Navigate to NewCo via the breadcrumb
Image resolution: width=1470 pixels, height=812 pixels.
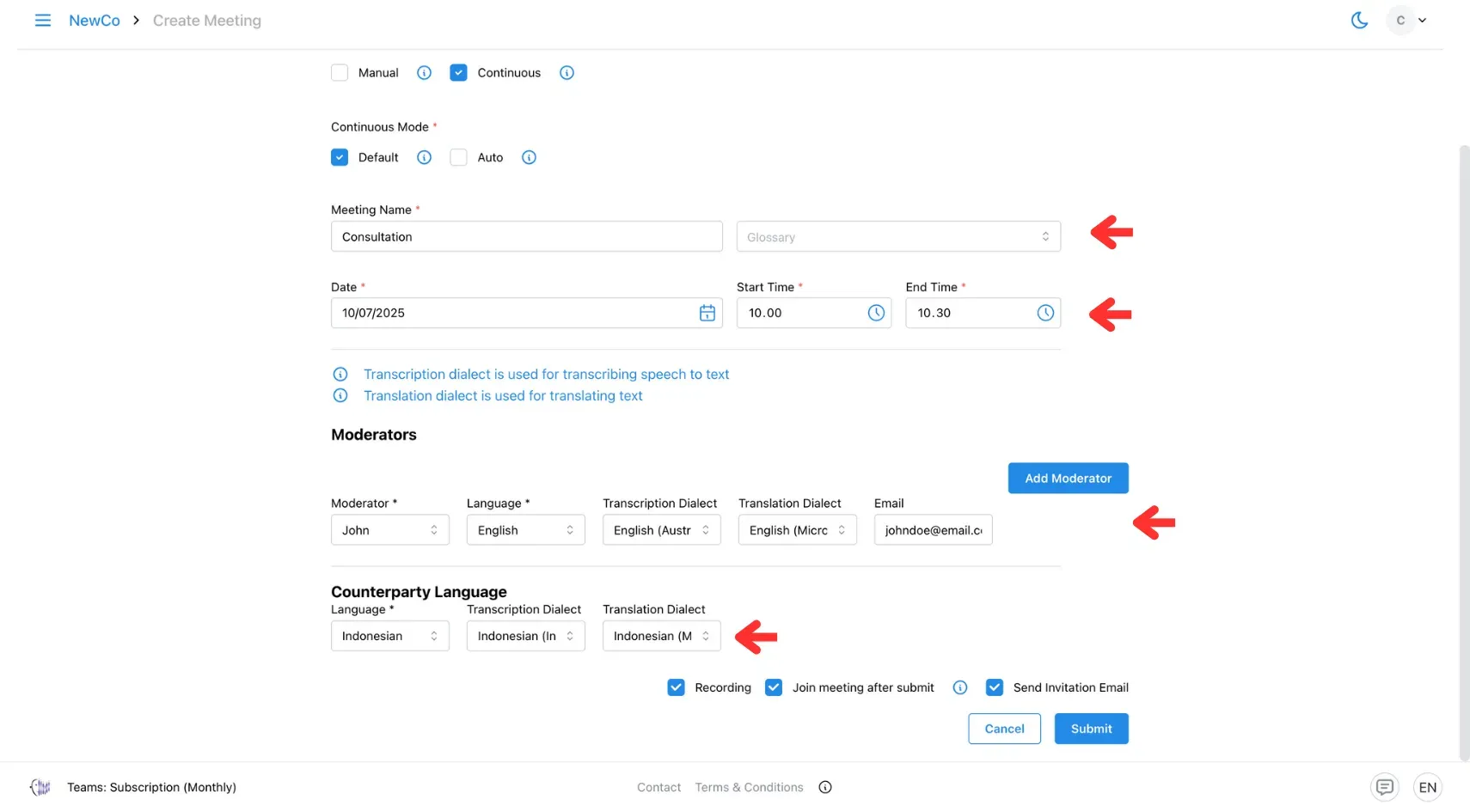(x=95, y=20)
